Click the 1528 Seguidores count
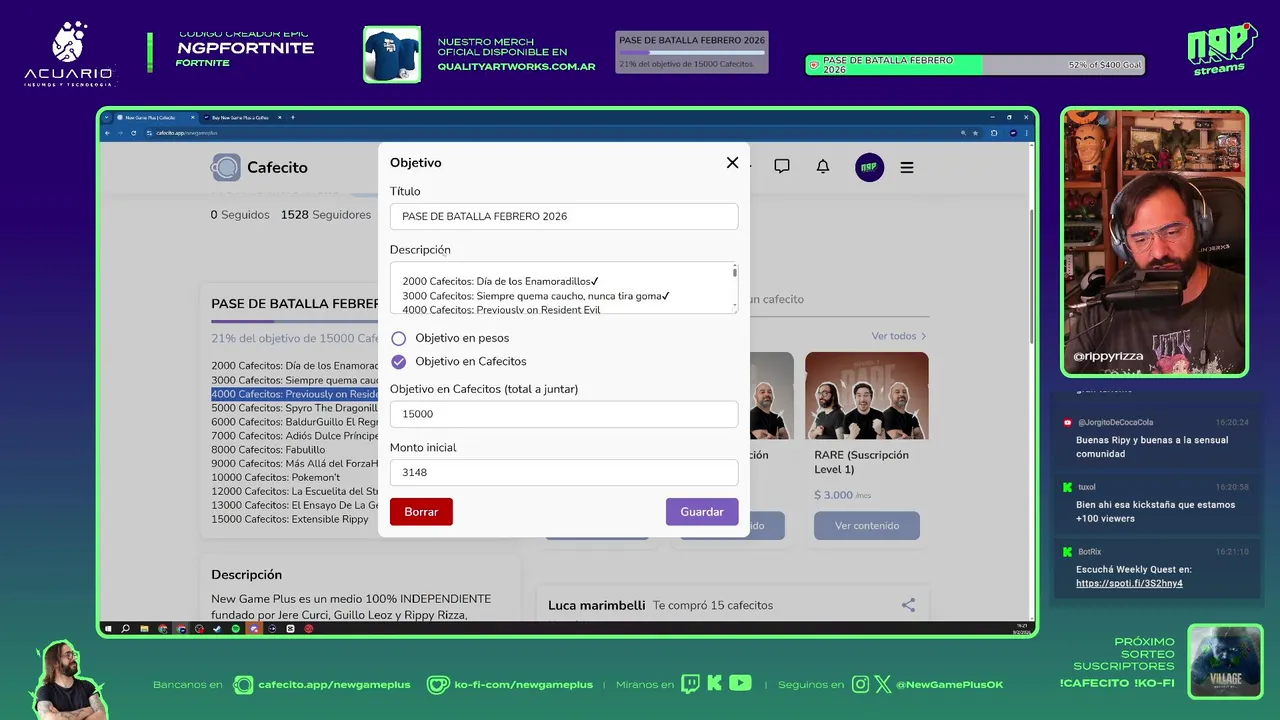 pyautogui.click(x=326, y=215)
